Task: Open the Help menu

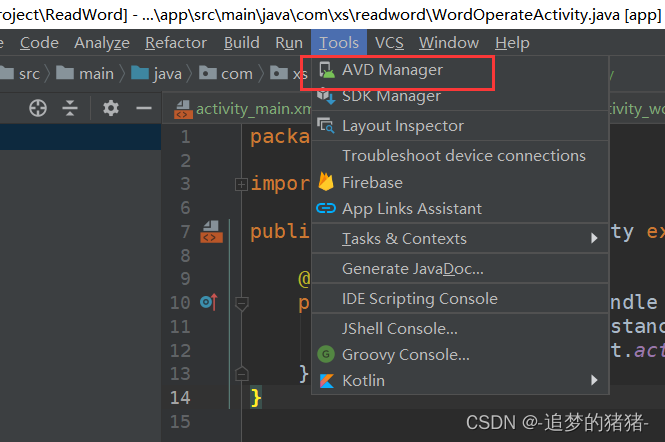Action: pyautogui.click(x=512, y=43)
